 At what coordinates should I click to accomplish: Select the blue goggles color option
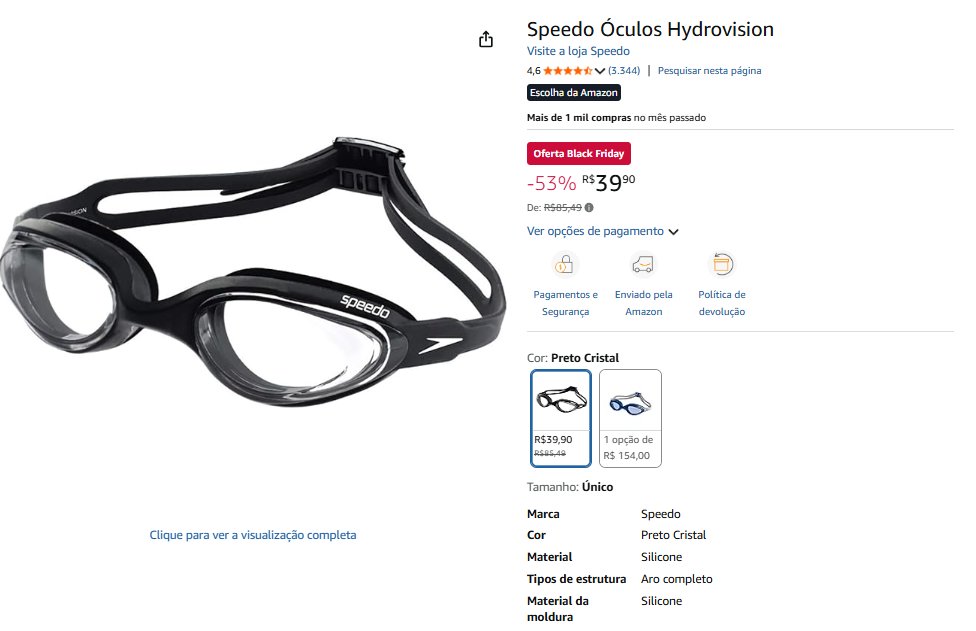pyautogui.click(x=630, y=418)
